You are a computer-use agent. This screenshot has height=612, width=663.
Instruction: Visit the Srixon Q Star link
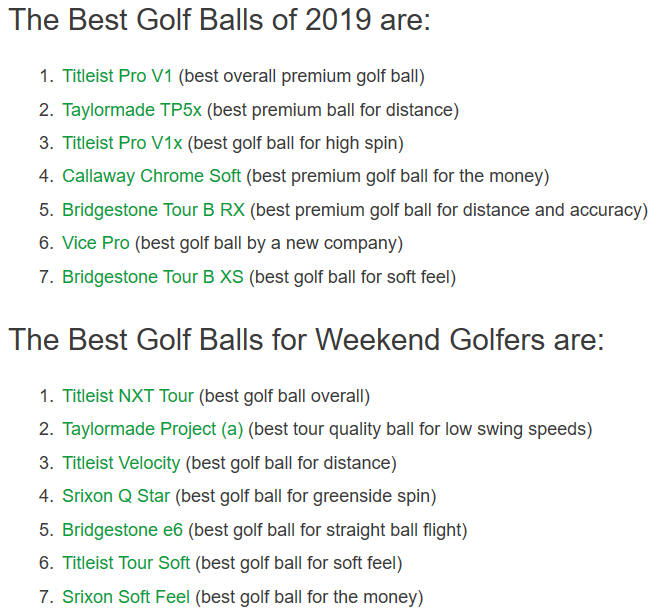116,496
